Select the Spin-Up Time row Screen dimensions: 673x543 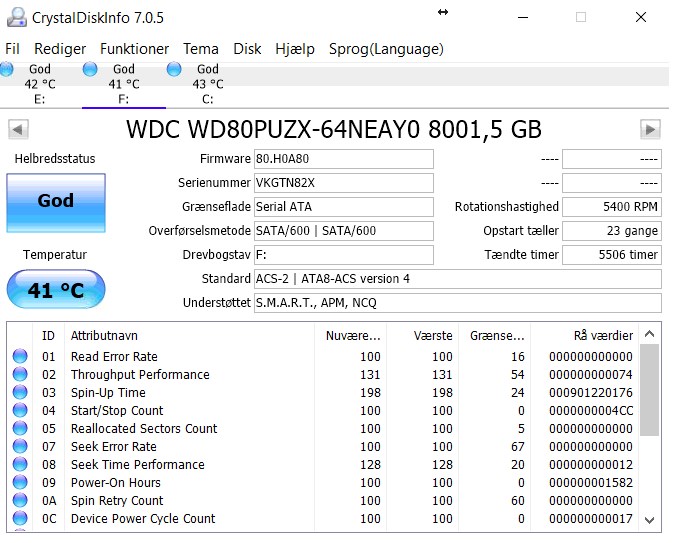[x=323, y=392]
